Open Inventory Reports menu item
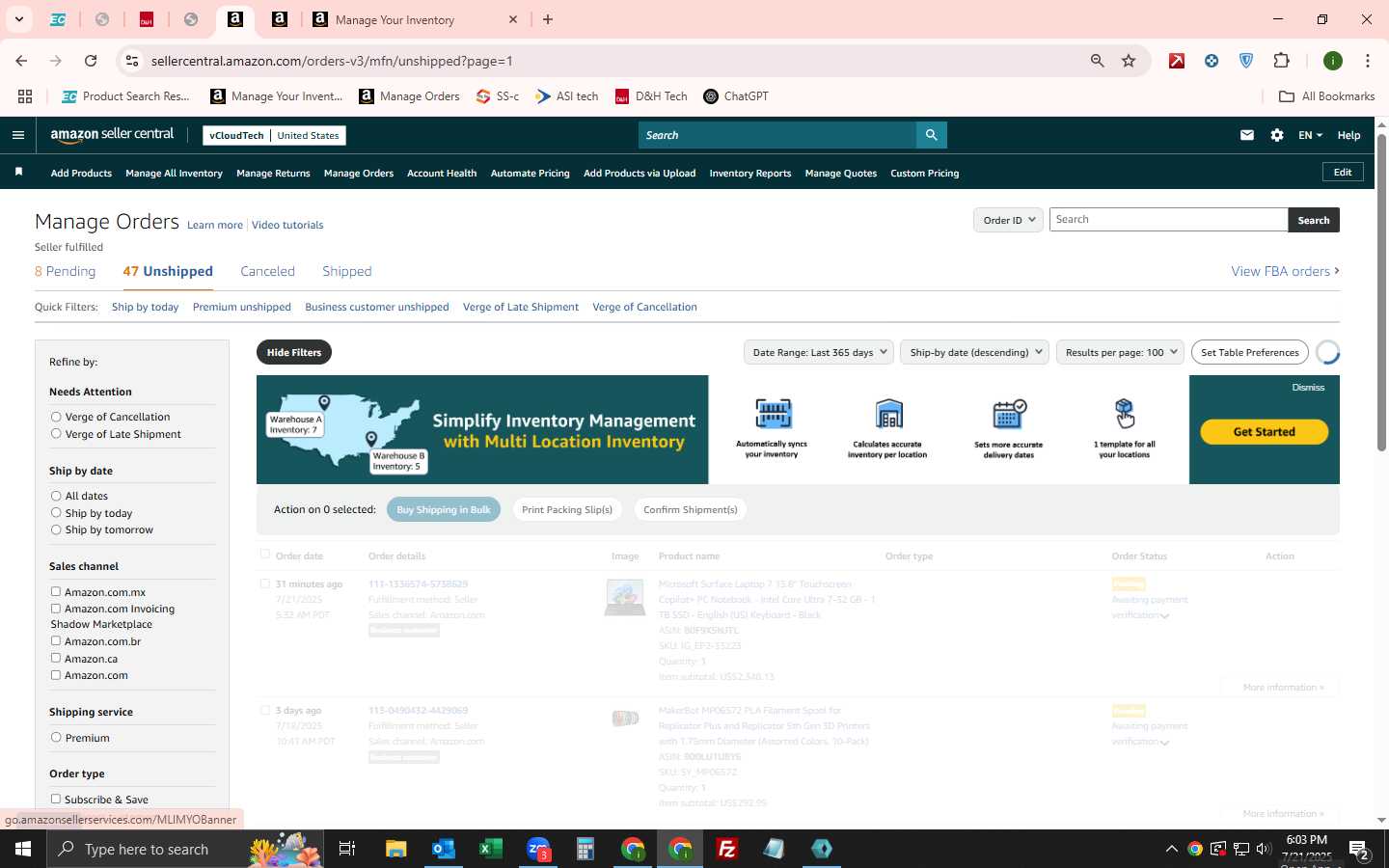The image size is (1389, 868). [749, 174]
